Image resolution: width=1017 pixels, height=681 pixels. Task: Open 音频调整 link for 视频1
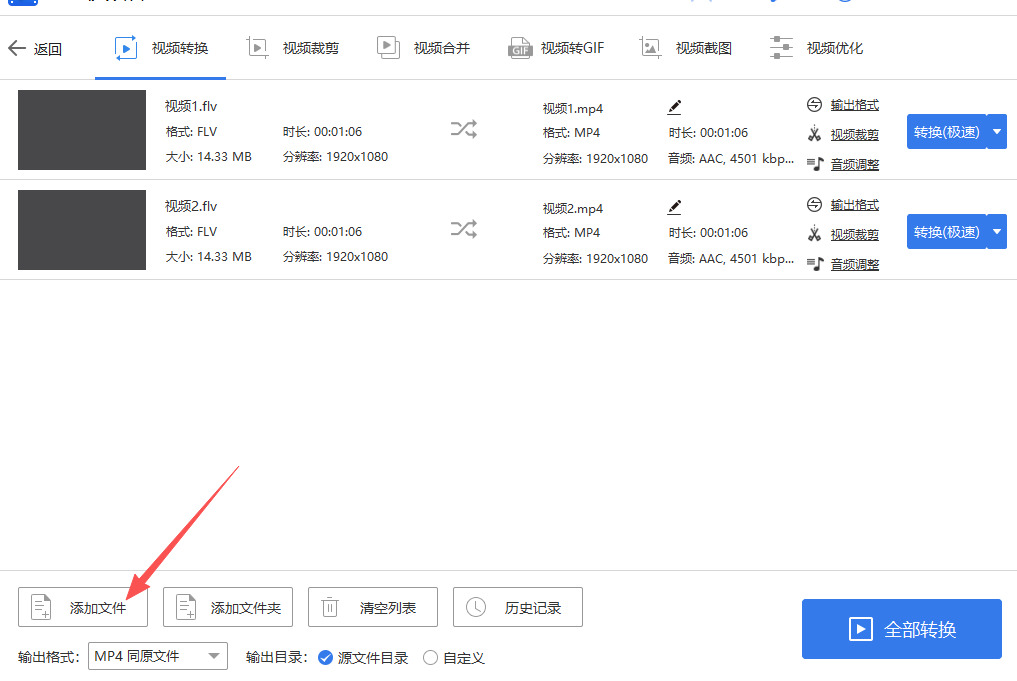855,164
